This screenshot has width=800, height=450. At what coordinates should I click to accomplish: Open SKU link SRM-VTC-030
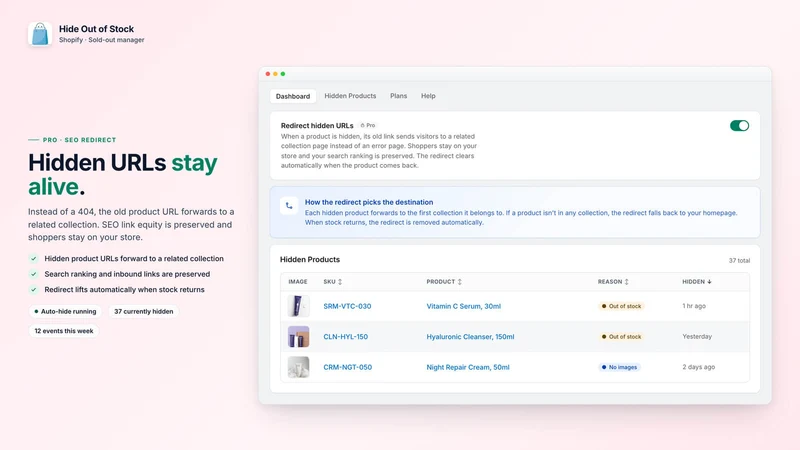tap(347, 306)
